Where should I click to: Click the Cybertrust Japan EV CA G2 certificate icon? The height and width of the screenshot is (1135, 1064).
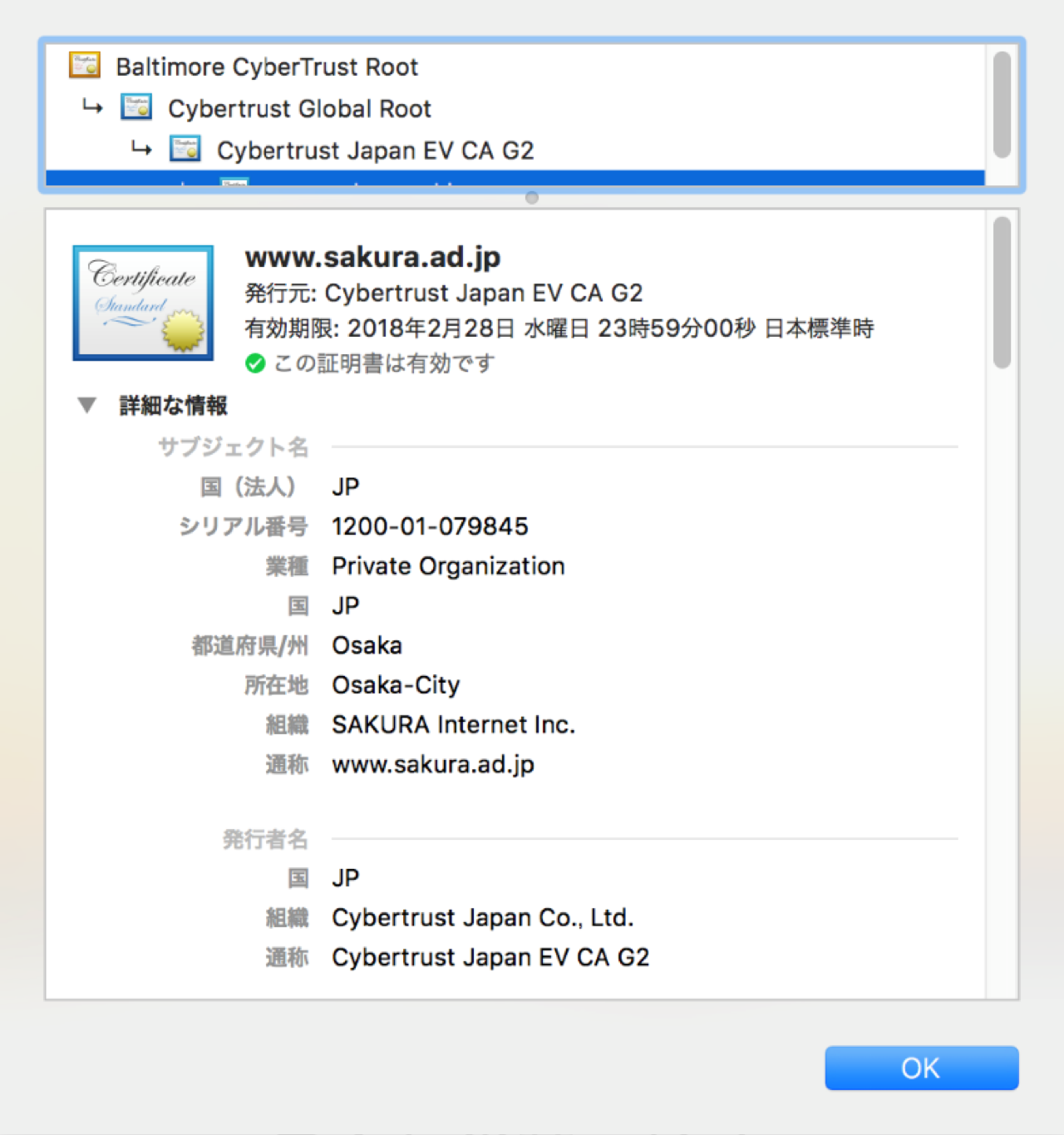pyautogui.click(x=185, y=149)
